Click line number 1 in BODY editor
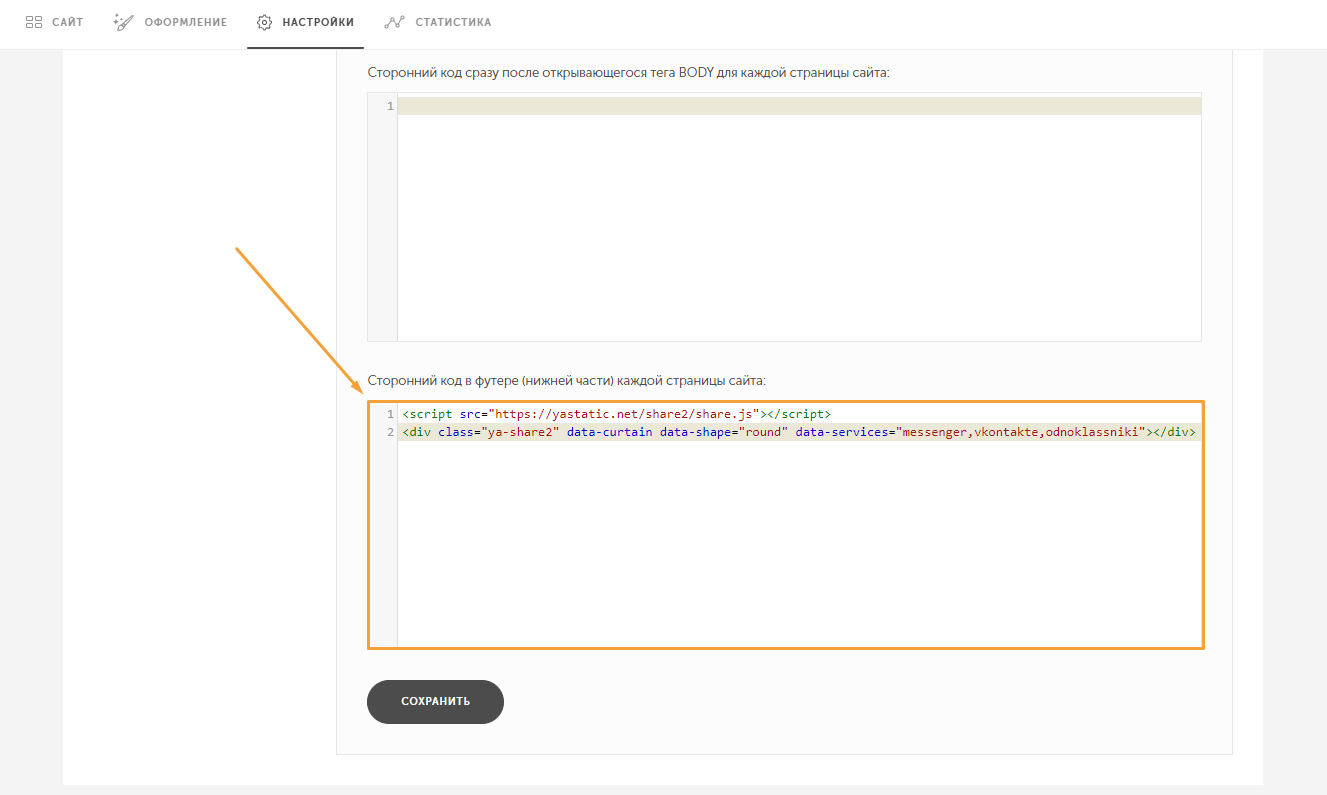Image resolution: width=1327 pixels, height=795 pixels. pyautogui.click(x=390, y=106)
